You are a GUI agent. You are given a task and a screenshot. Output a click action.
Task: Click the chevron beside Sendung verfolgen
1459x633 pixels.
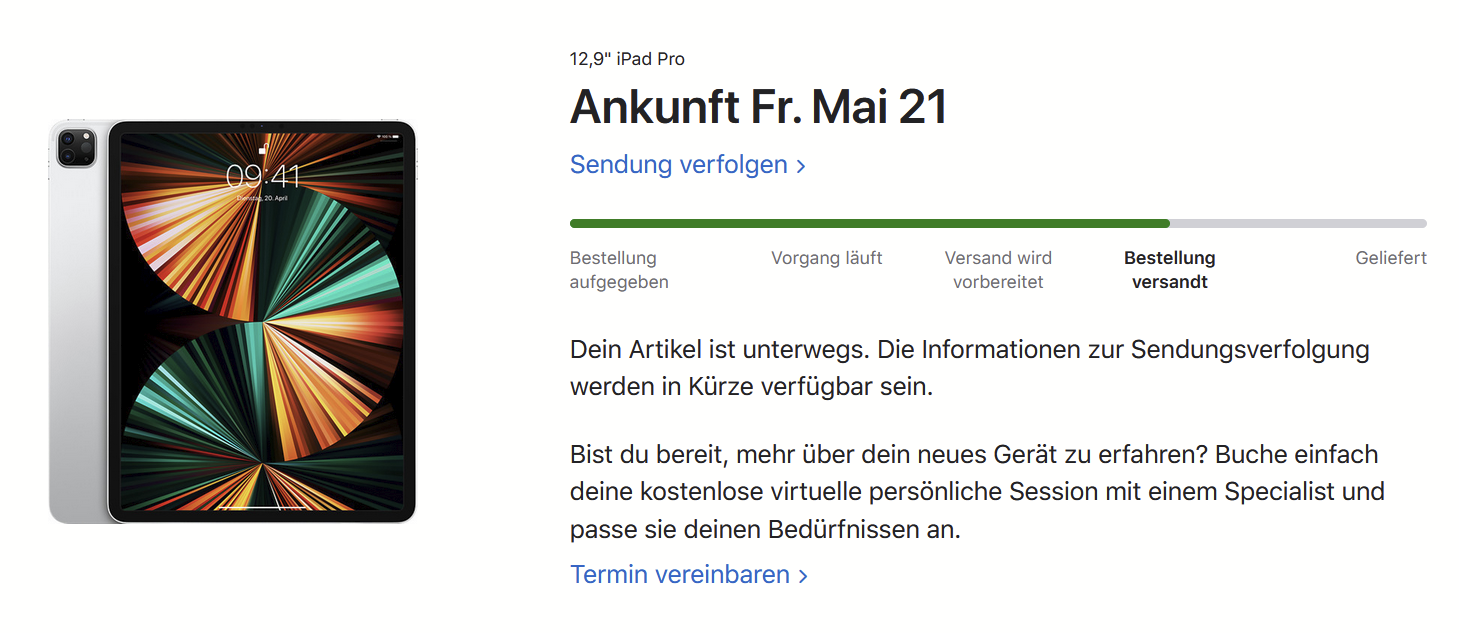point(801,167)
